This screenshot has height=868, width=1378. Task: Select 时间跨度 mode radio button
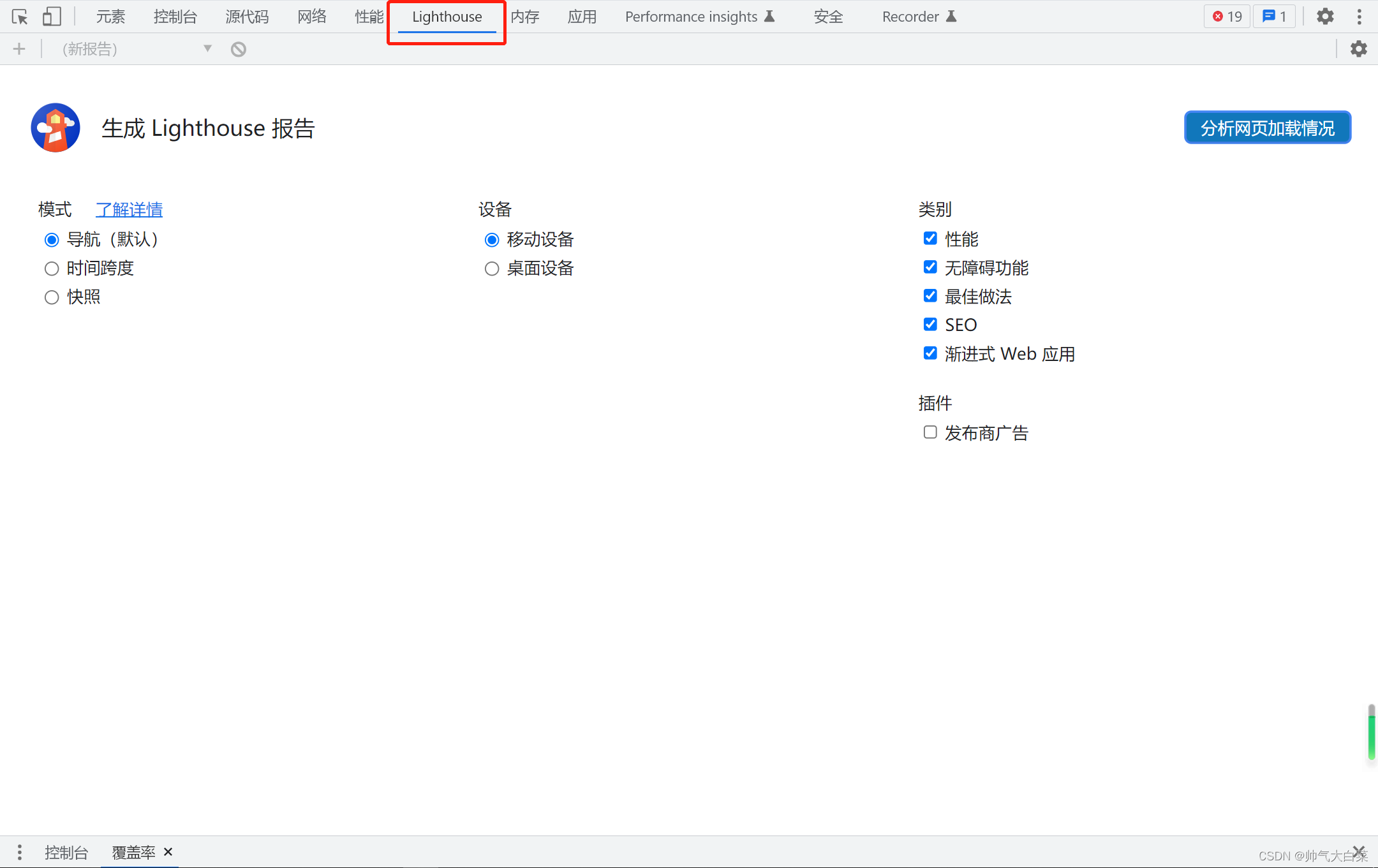[51, 267]
